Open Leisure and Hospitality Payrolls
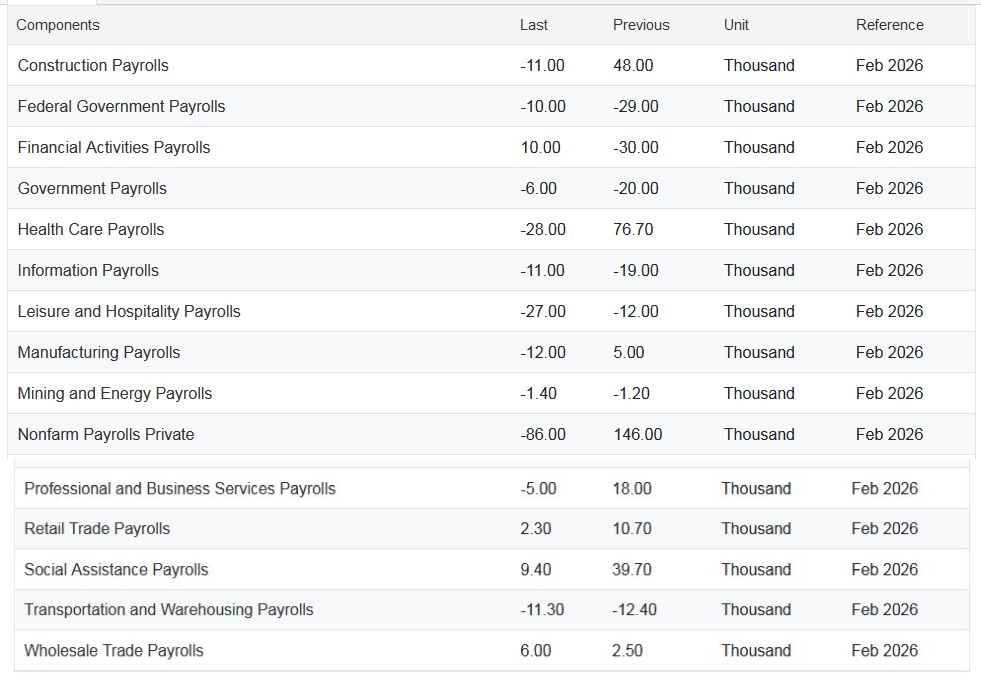This screenshot has width=981, height=682. 129,311
